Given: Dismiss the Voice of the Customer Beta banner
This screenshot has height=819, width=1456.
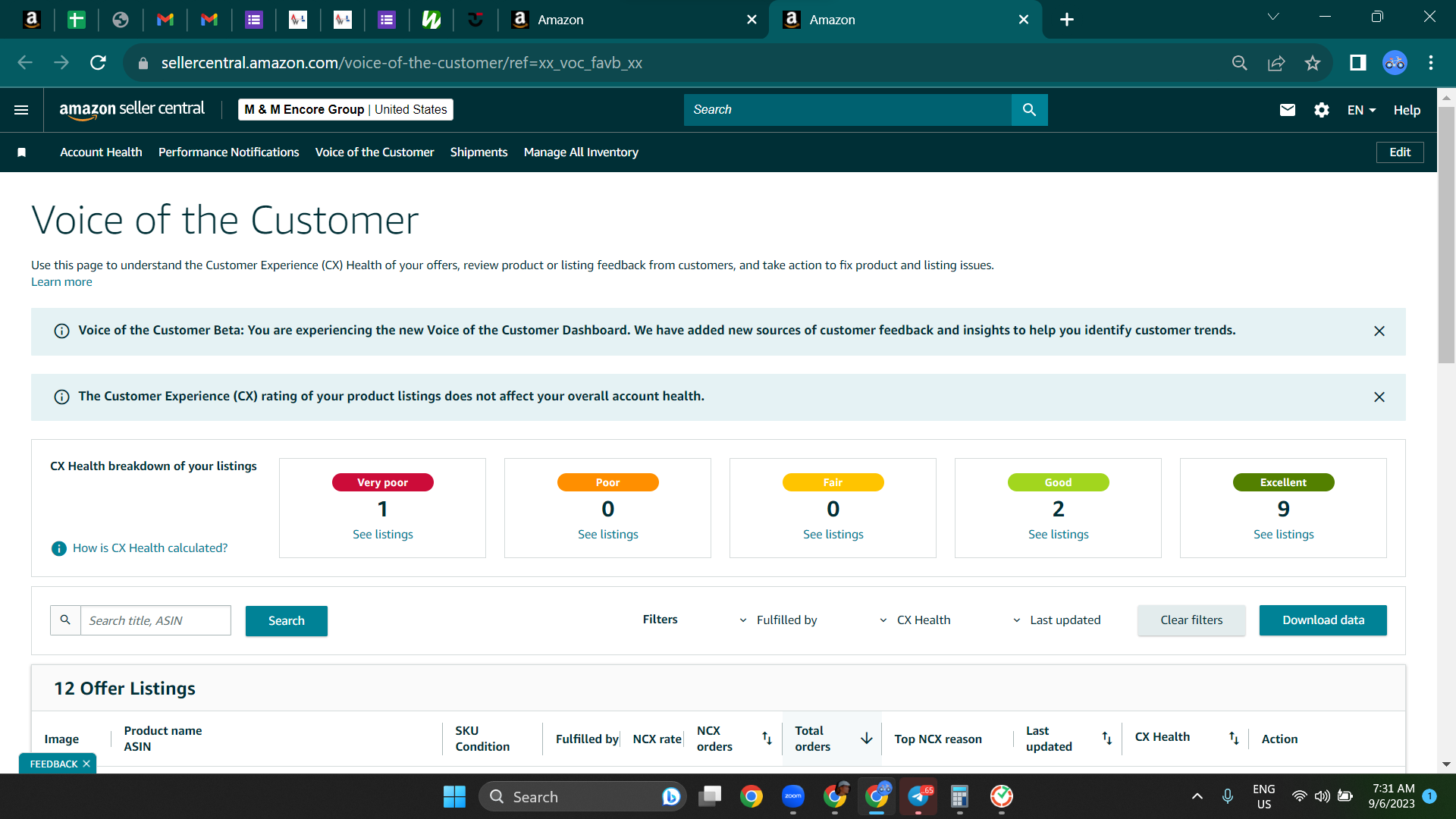Looking at the screenshot, I should pyautogui.click(x=1379, y=331).
